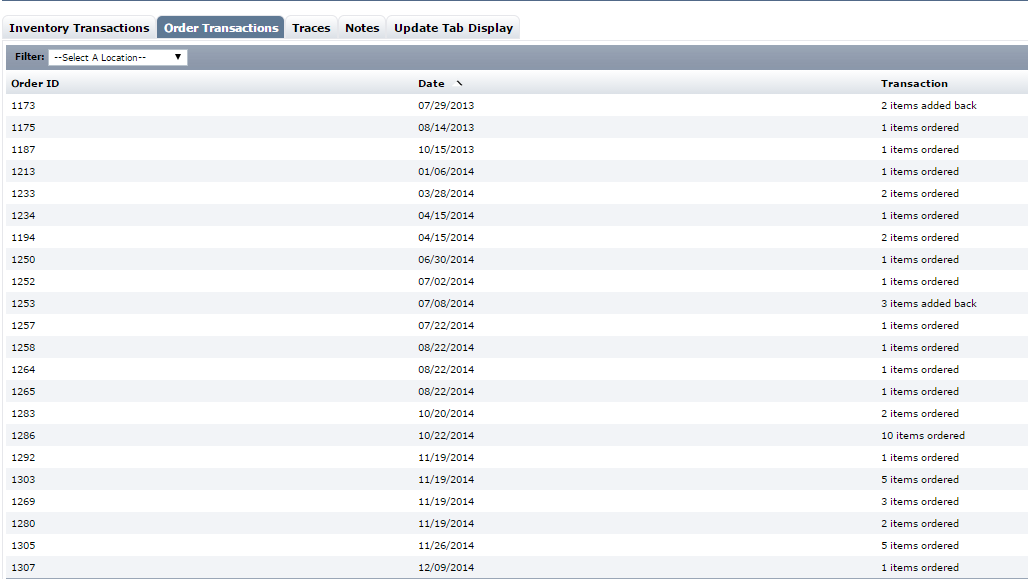Click "1 items ordered" for order 1307
The width and height of the screenshot is (1028, 579).
pos(920,567)
